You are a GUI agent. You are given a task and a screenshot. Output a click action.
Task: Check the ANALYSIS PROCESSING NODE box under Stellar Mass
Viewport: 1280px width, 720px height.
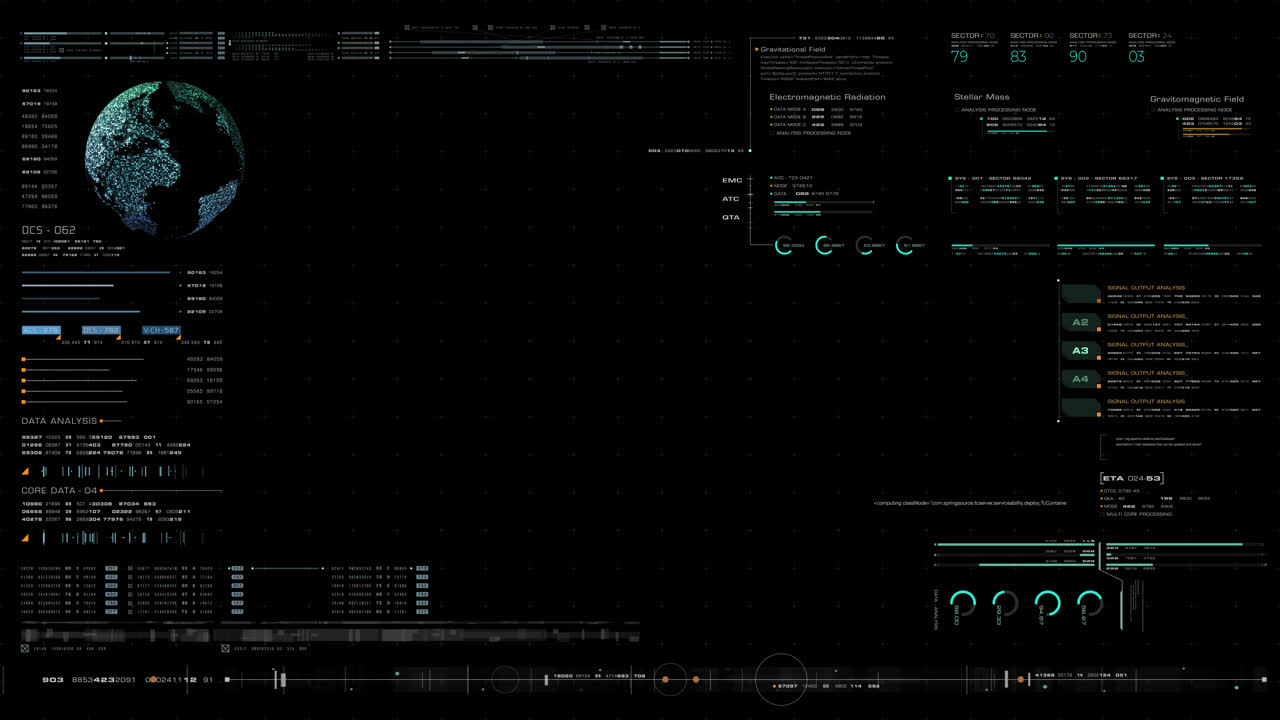point(957,110)
